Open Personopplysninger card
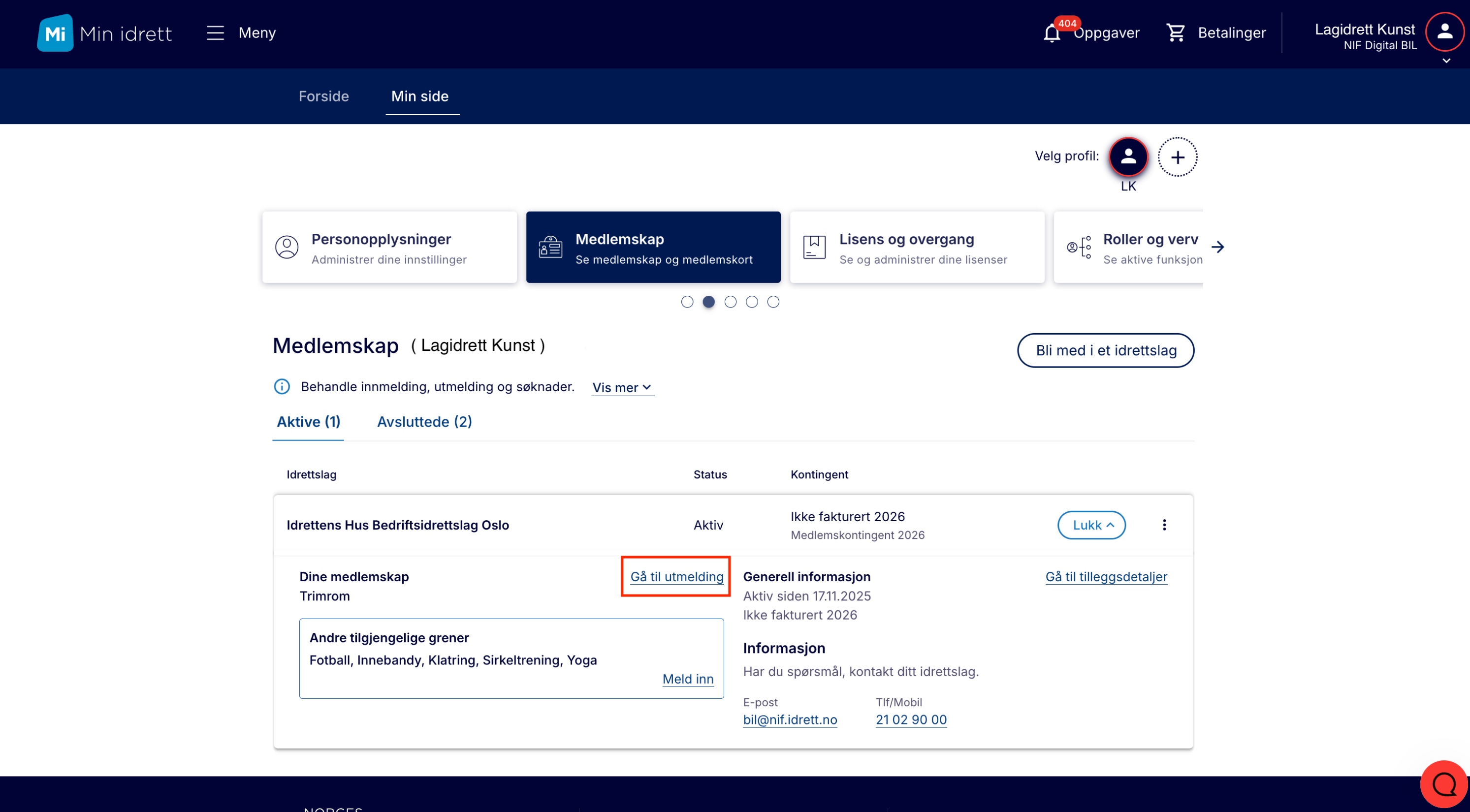 tap(390, 248)
